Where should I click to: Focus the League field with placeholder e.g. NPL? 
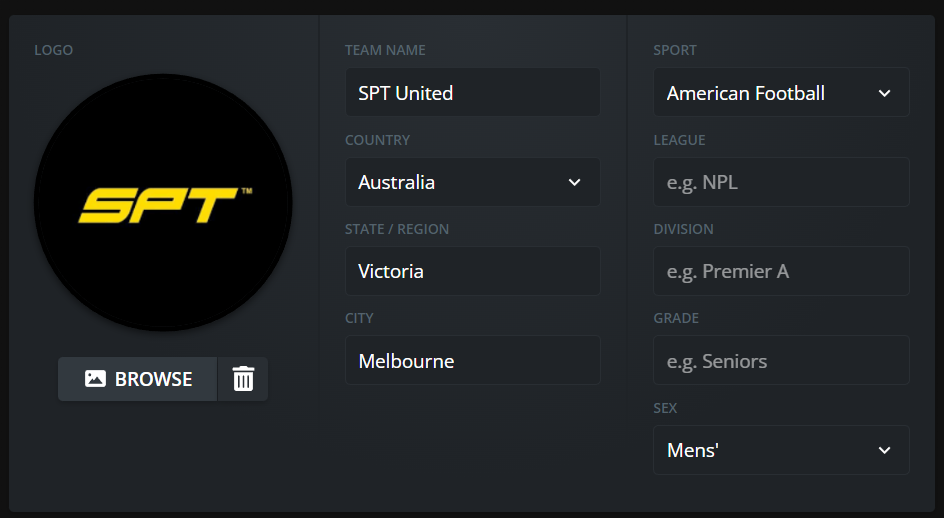pos(781,182)
